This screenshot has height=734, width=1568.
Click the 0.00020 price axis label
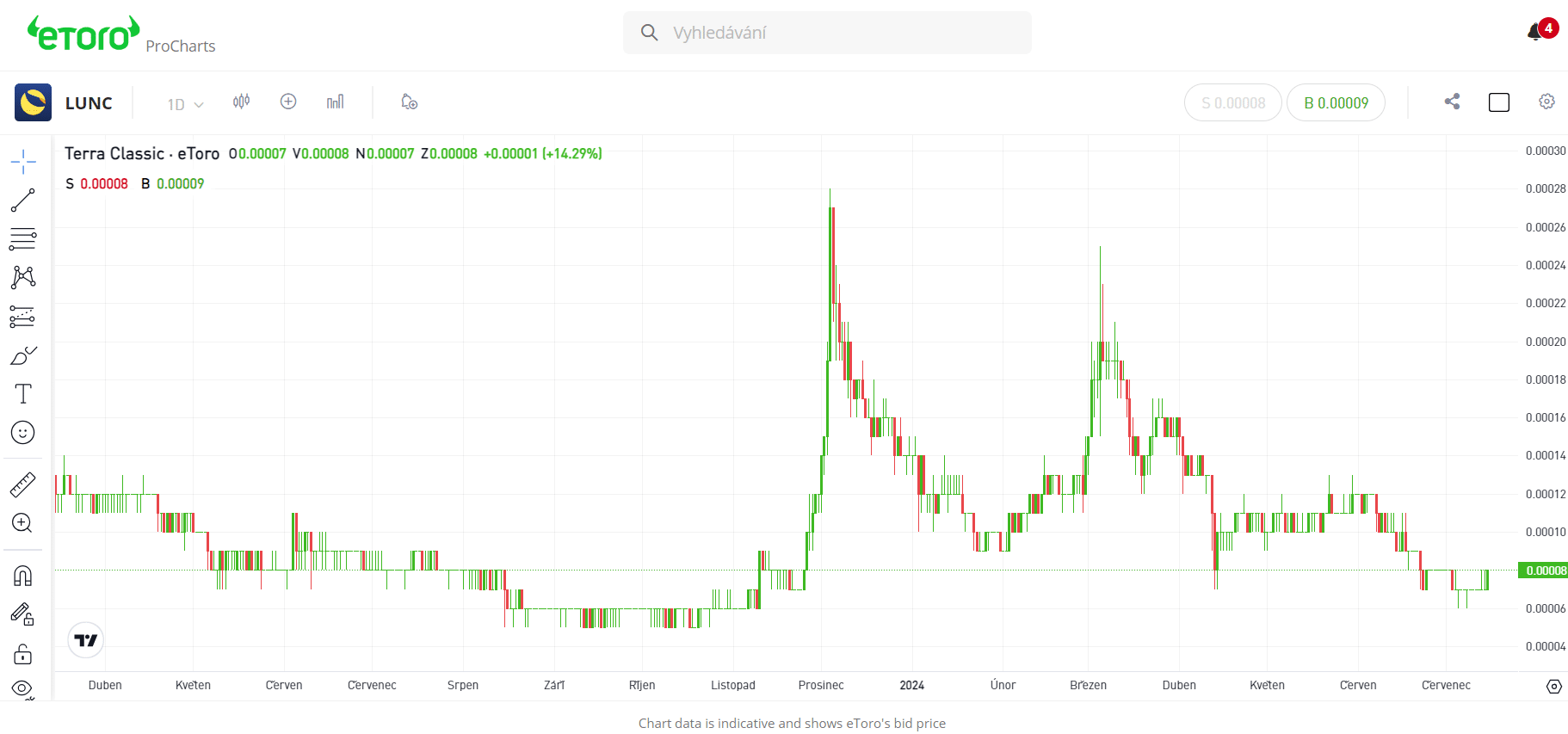(1546, 342)
